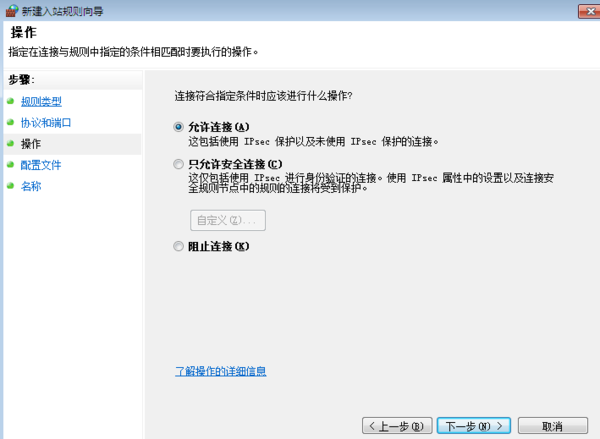The image size is (600, 439).
Task: Click the green bullet beside 名称
Action: pos(10,186)
